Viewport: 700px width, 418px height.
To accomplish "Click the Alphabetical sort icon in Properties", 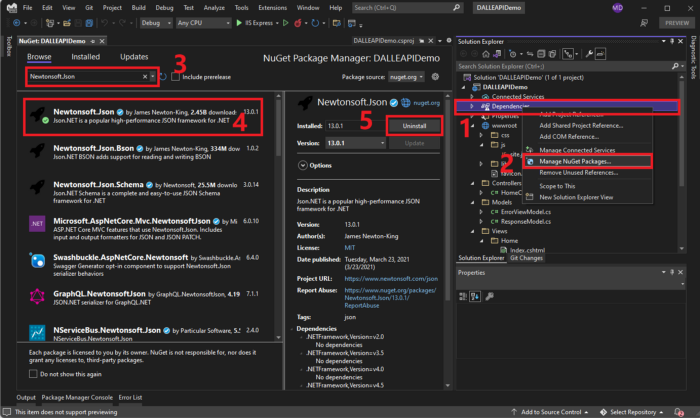I will [475, 296].
